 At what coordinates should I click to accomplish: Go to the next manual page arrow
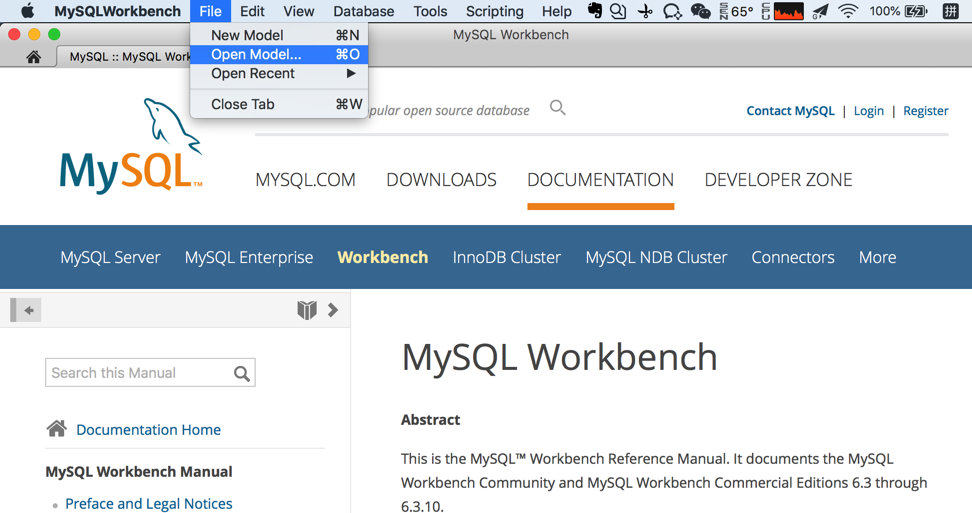(x=333, y=310)
